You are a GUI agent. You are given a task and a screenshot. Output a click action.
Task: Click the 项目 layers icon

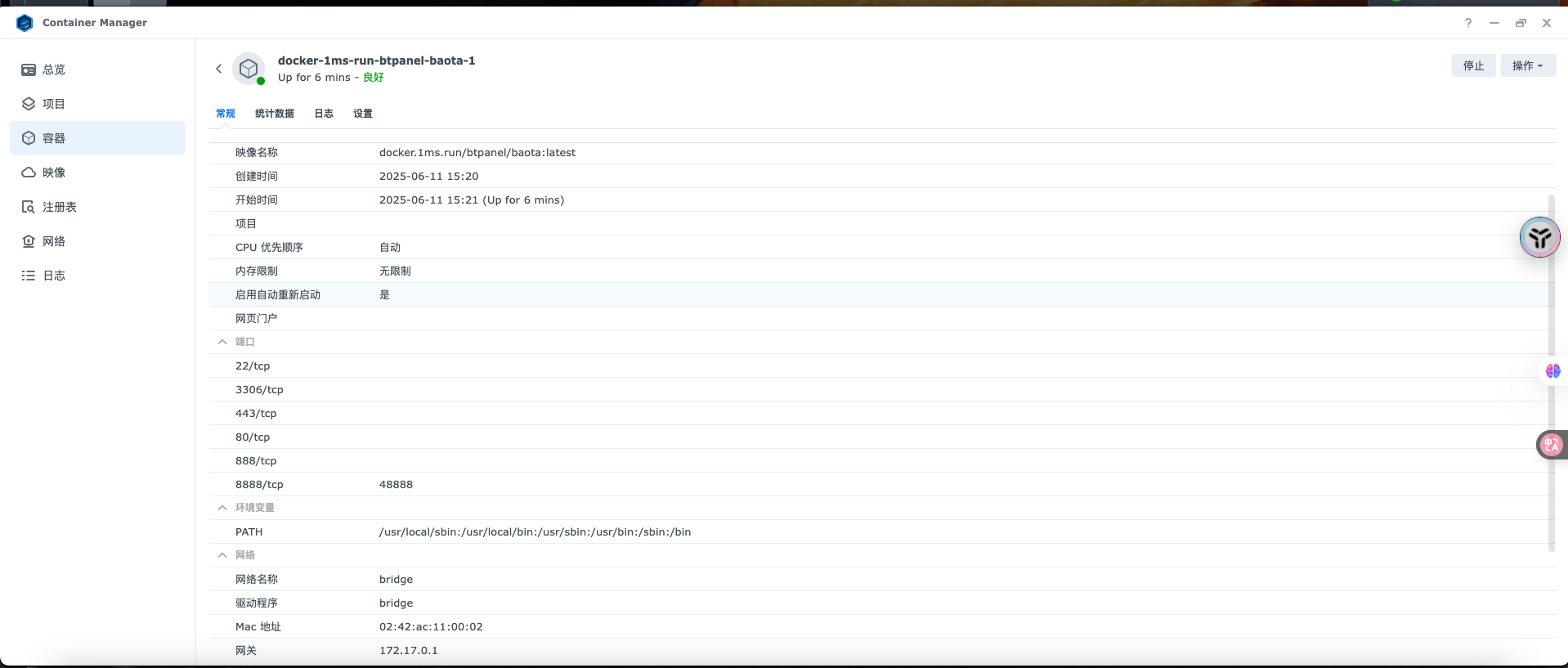tap(29, 104)
